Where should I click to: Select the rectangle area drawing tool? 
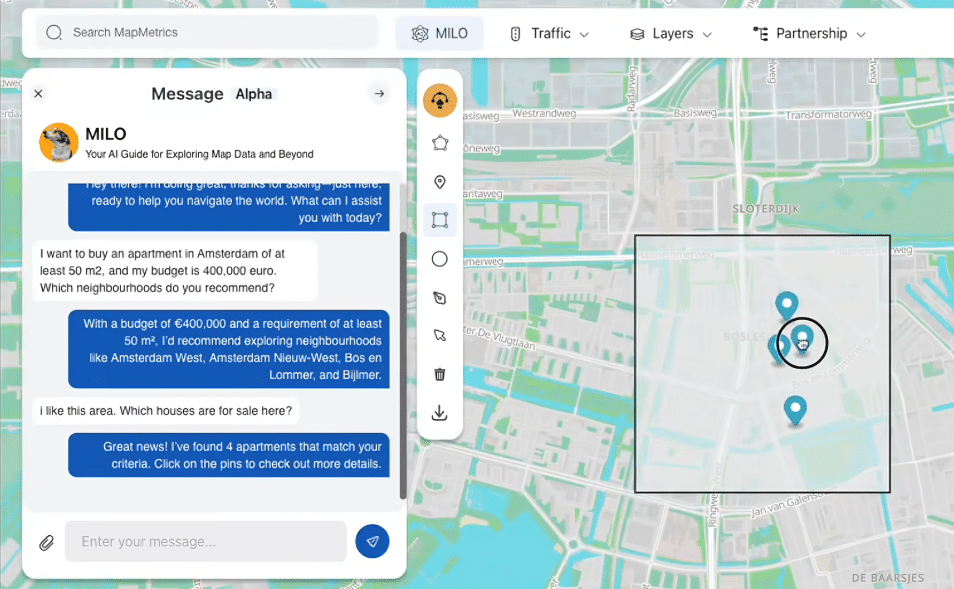coord(440,220)
